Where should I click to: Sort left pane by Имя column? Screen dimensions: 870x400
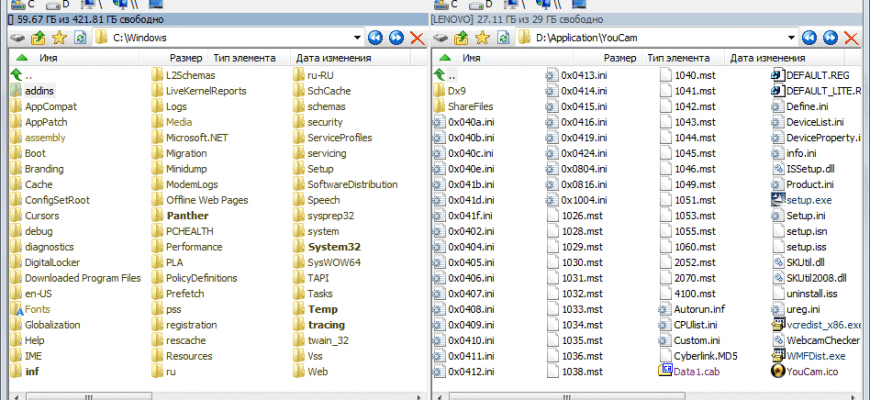pyautogui.click(x=48, y=58)
